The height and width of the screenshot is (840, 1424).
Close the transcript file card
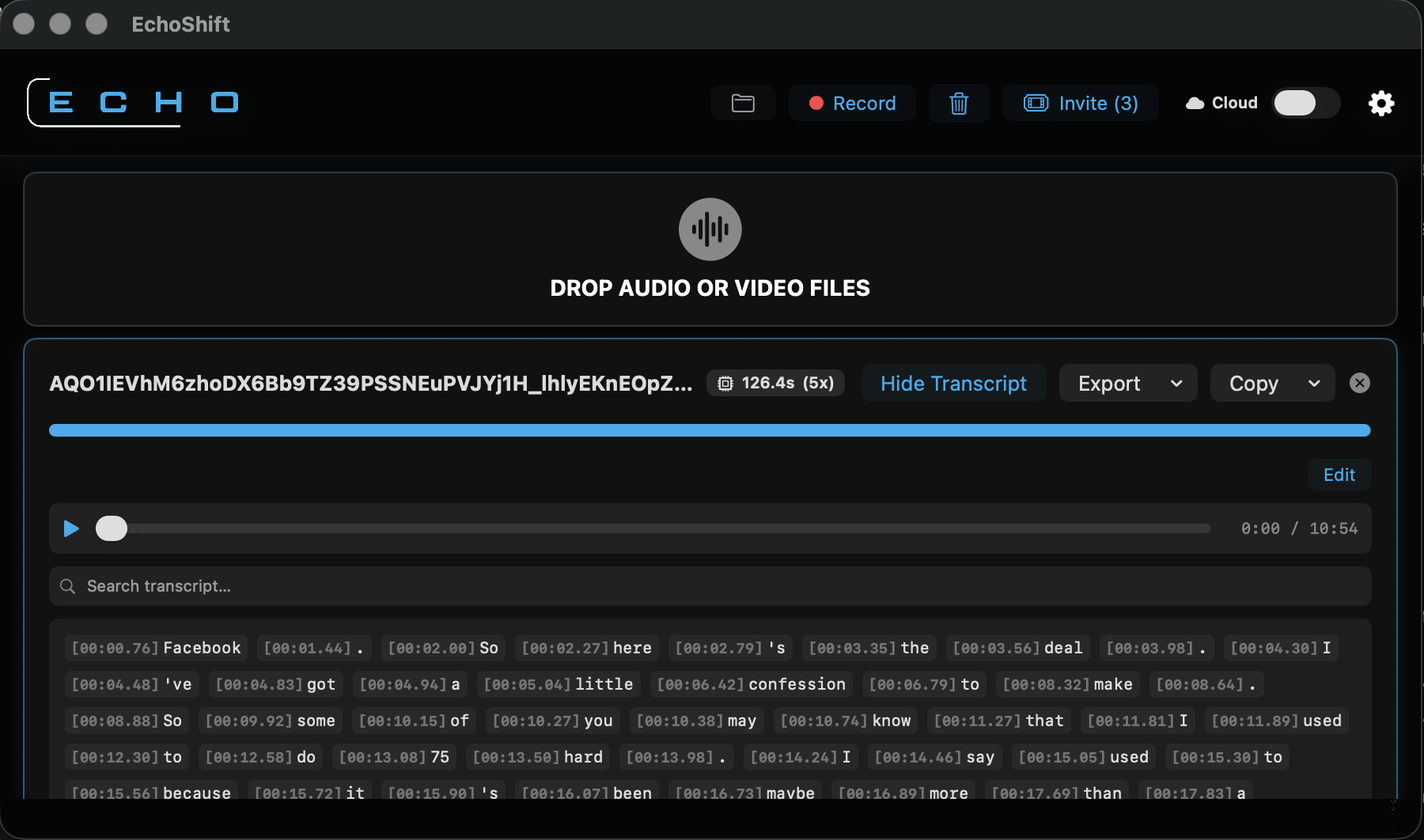coord(1360,383)
